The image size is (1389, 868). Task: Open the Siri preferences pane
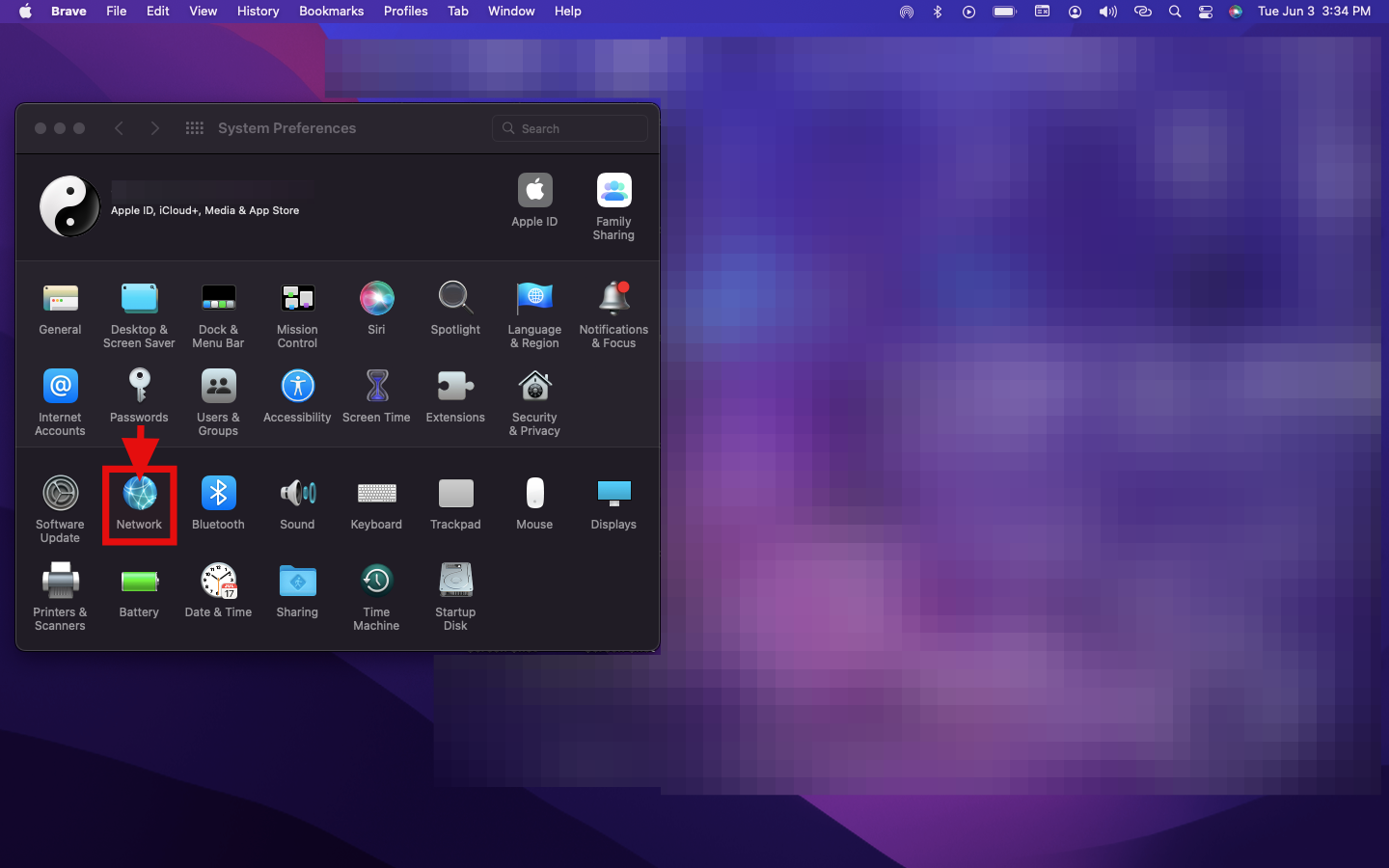(x=376, y=310)
